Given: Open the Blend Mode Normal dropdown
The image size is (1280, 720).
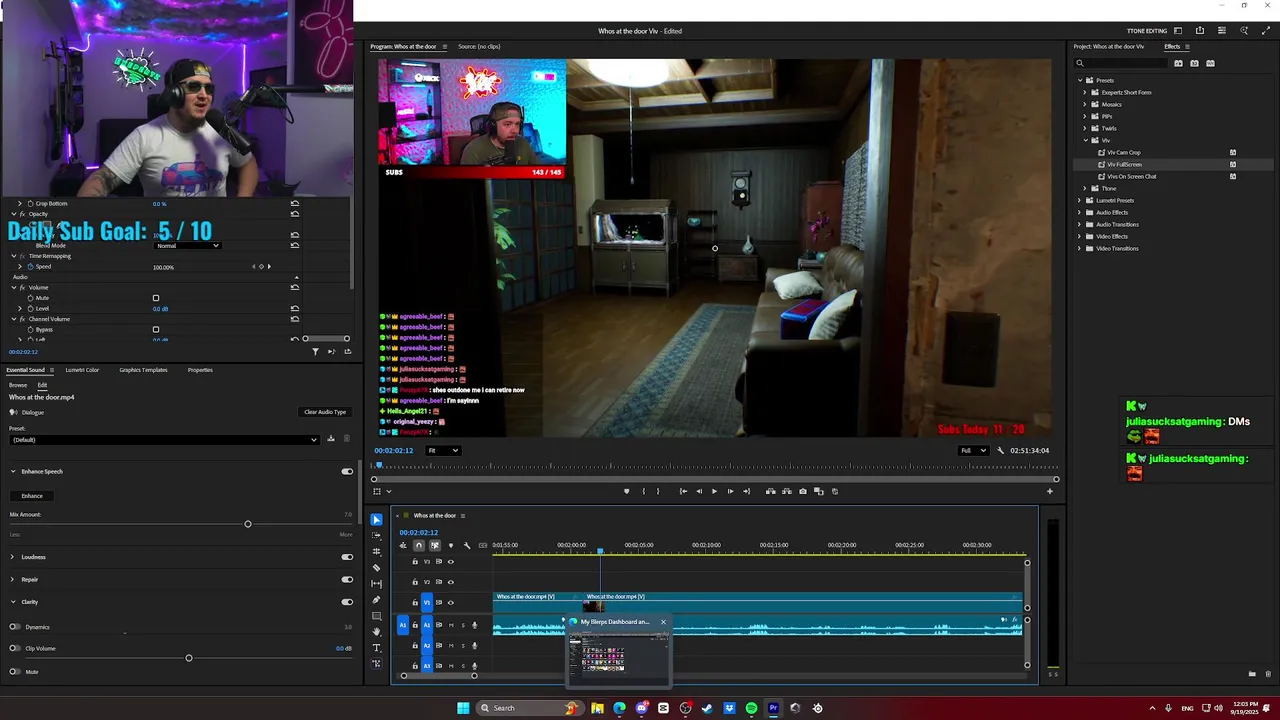Looking at the screenshot, I should (x=188, y=245).
